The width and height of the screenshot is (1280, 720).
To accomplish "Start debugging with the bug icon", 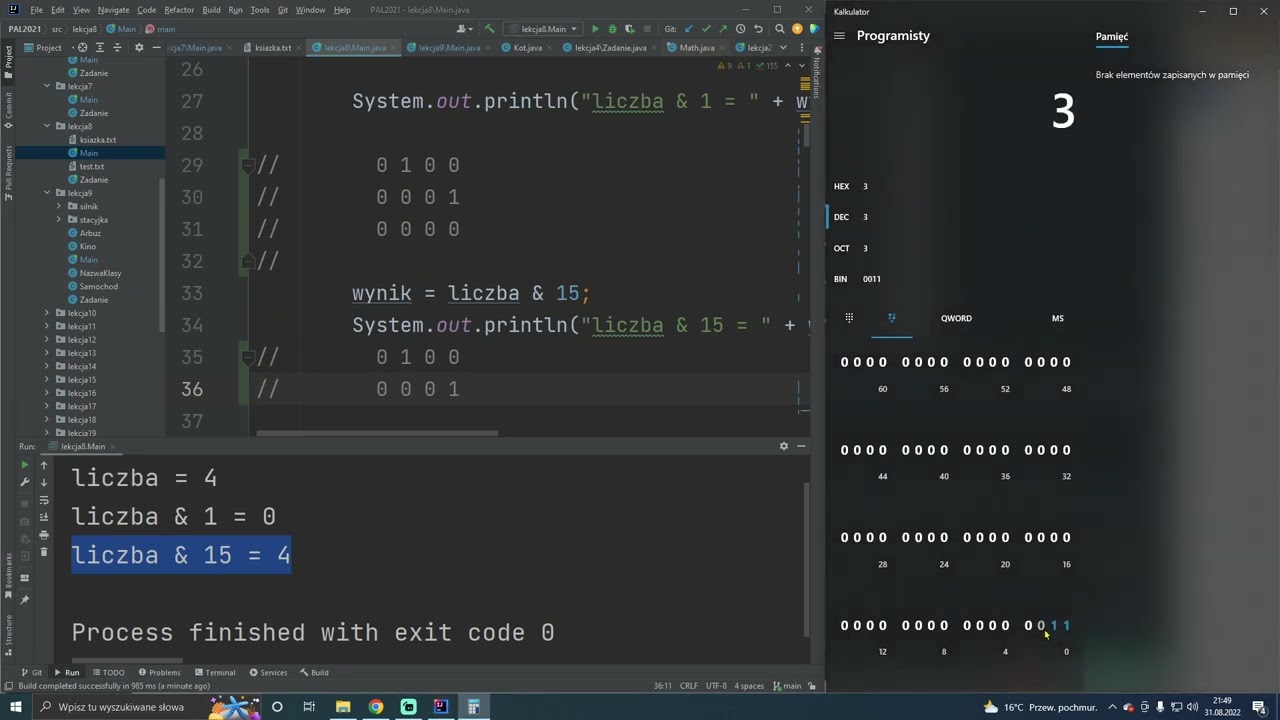I will pyautogui.click(x=612, y=29).
